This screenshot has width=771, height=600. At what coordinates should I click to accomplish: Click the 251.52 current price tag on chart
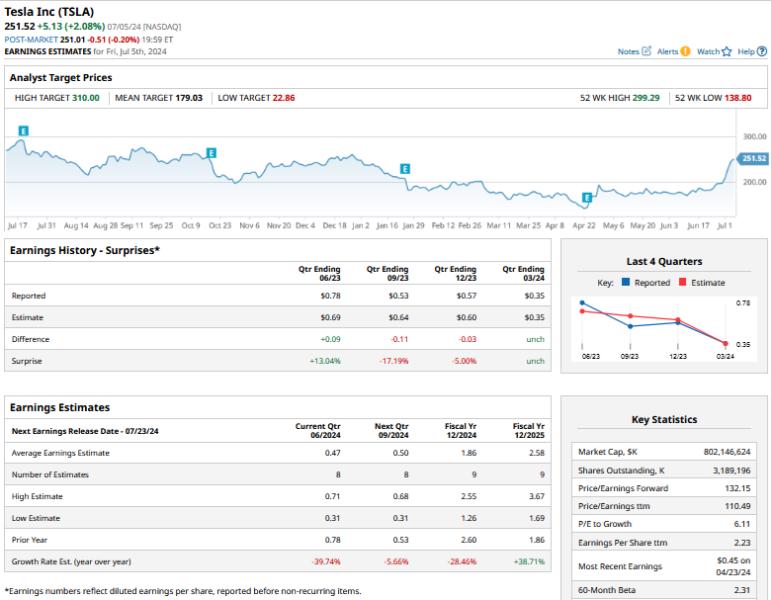click(753, 158)
